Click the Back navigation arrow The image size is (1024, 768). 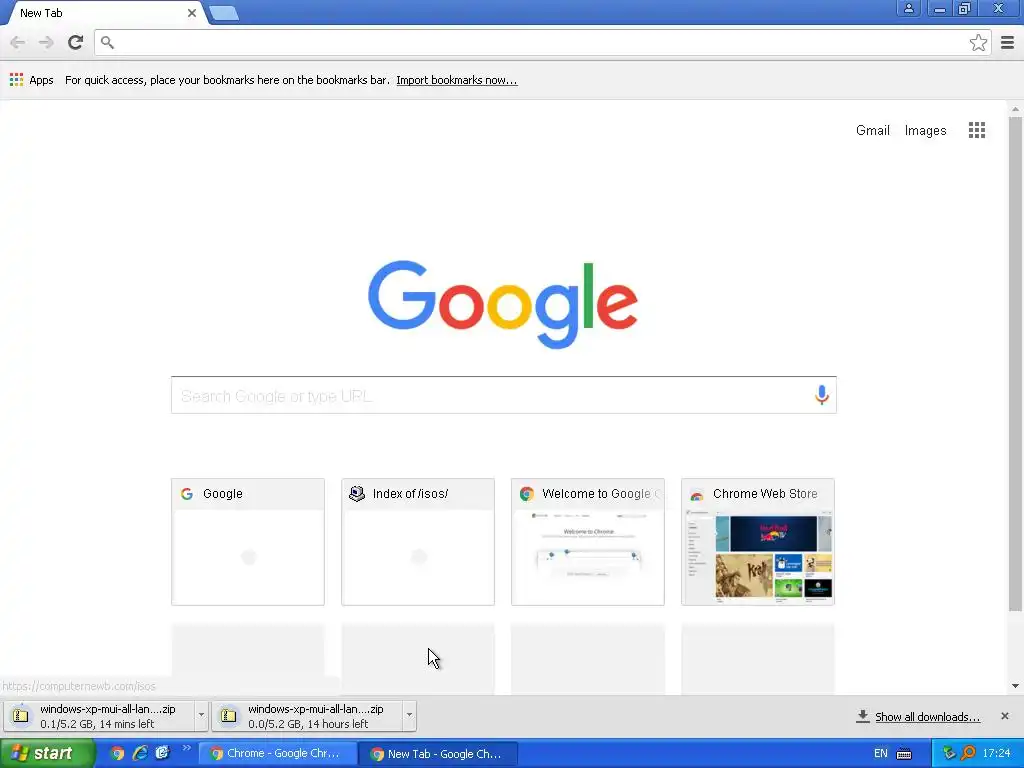[18, 43]
